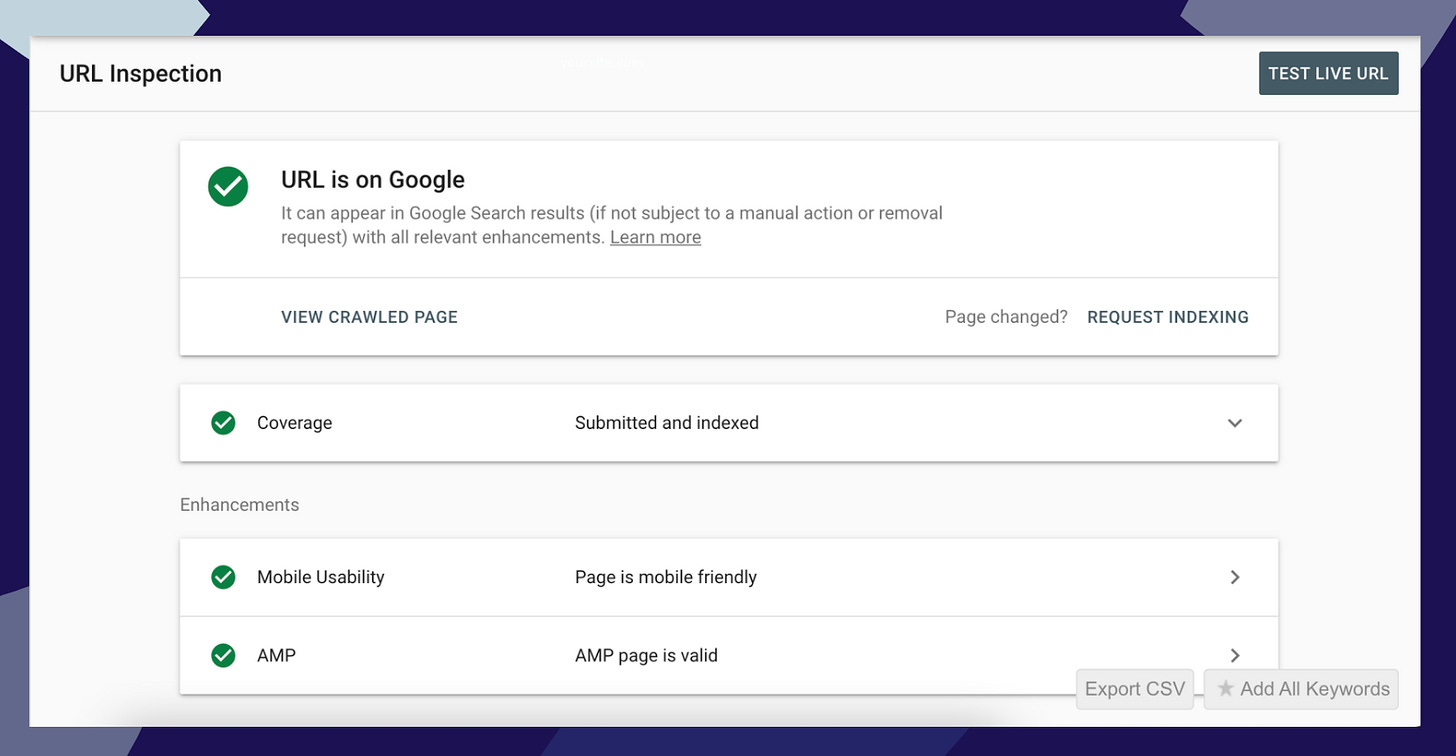The image size is (1456, 756).
Task: Click Add All Keywords button
Action: [x=1301, y=689]
